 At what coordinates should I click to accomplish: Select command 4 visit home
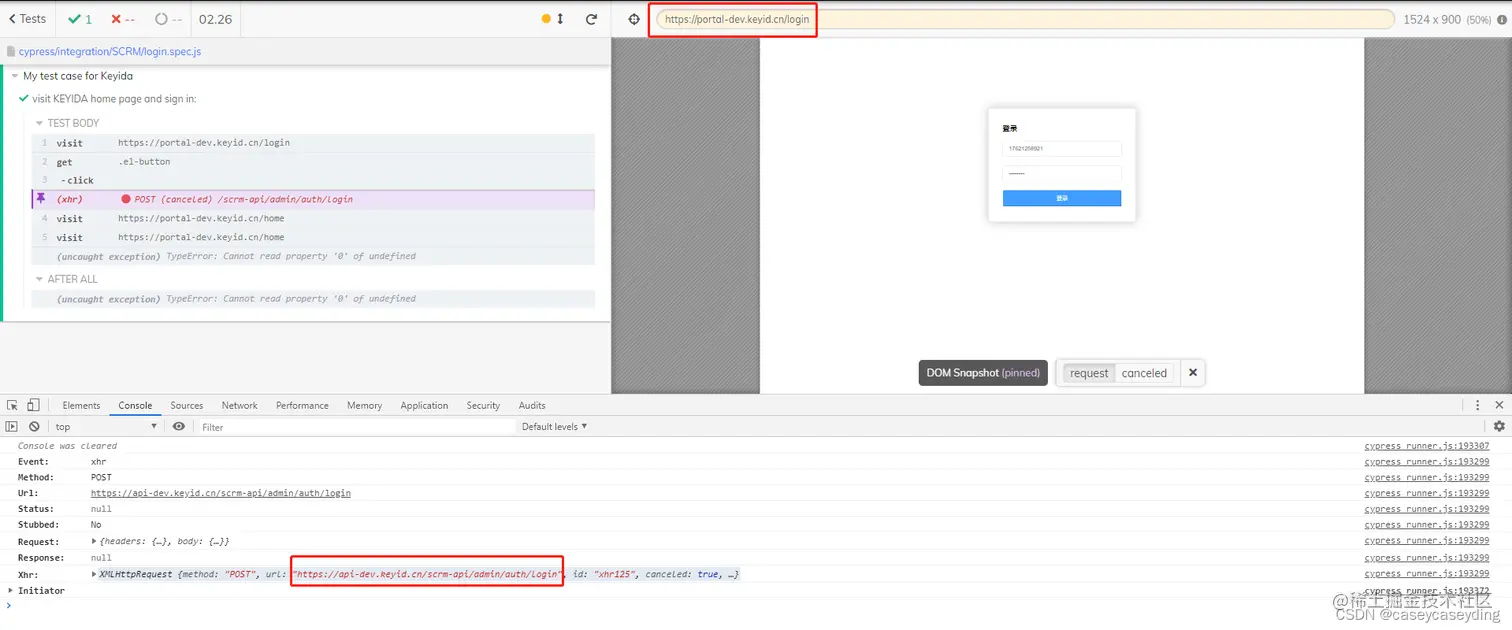coord(313,219)
